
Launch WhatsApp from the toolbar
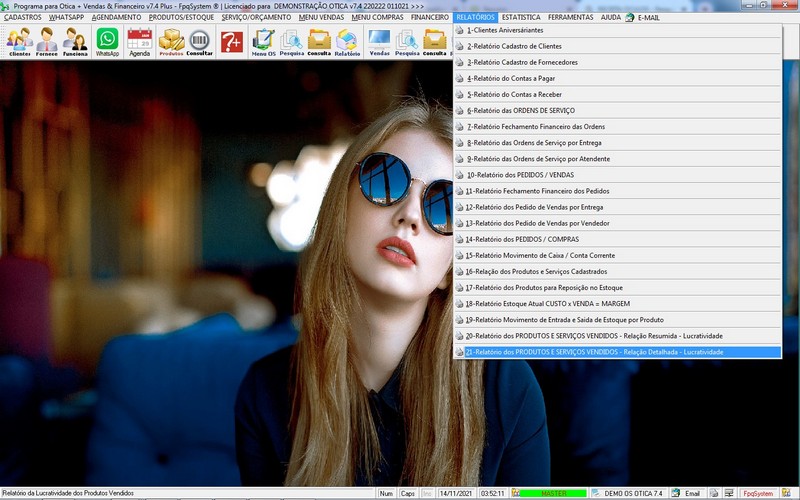click(x=107, y=41)
